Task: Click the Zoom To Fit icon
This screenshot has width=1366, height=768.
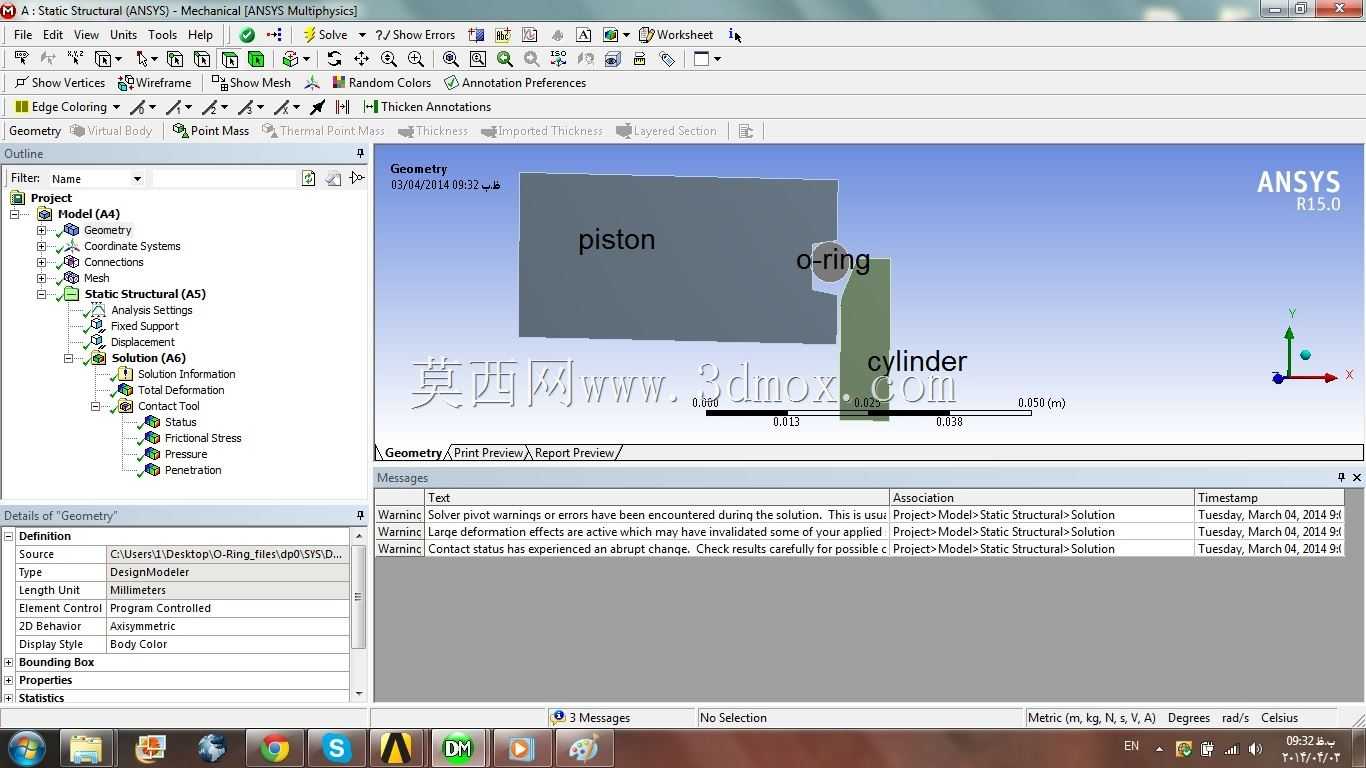Action: click(451, 59)
